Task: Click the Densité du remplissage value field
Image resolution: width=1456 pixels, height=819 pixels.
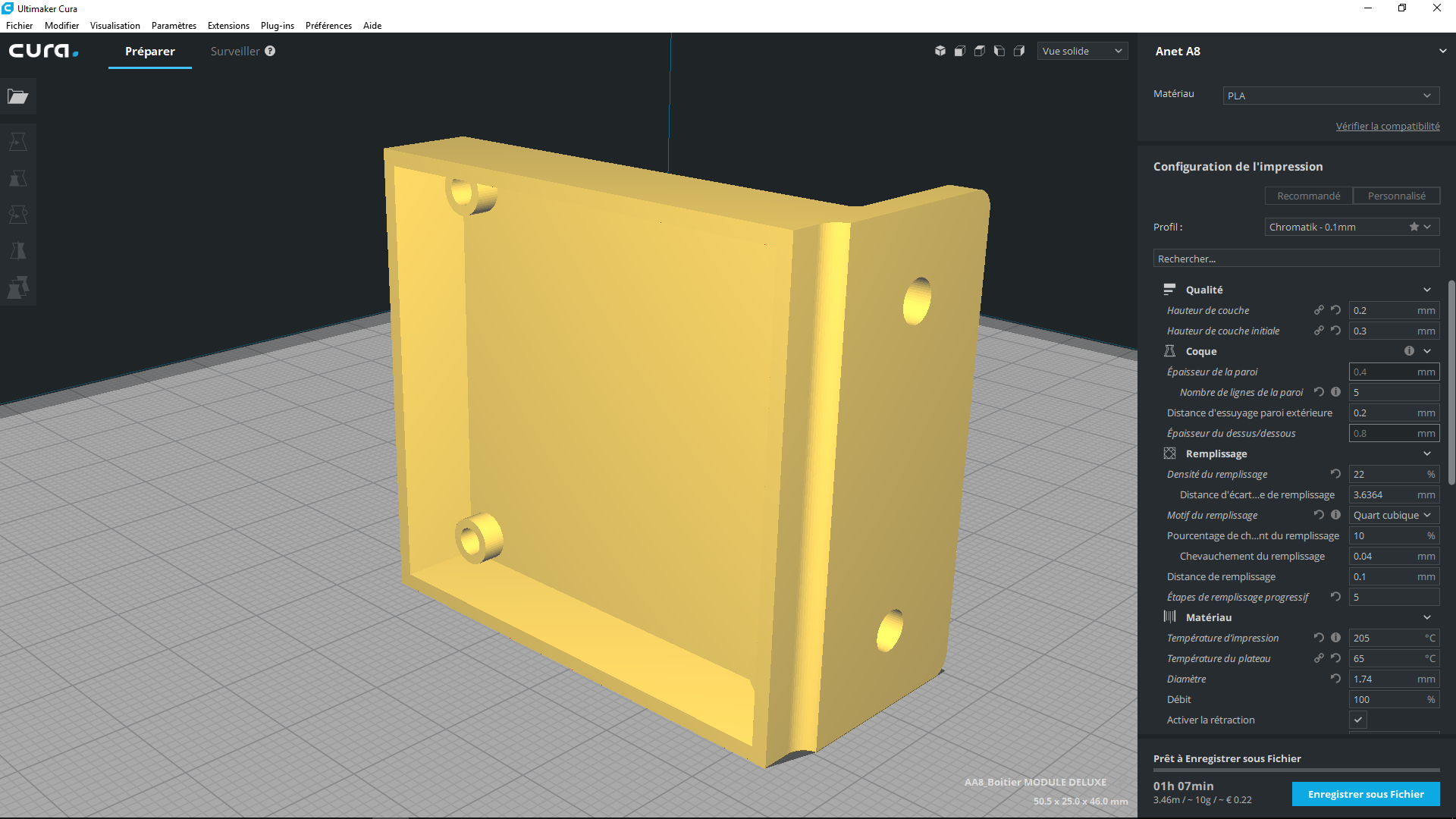Action: [x=1394, y=474]
